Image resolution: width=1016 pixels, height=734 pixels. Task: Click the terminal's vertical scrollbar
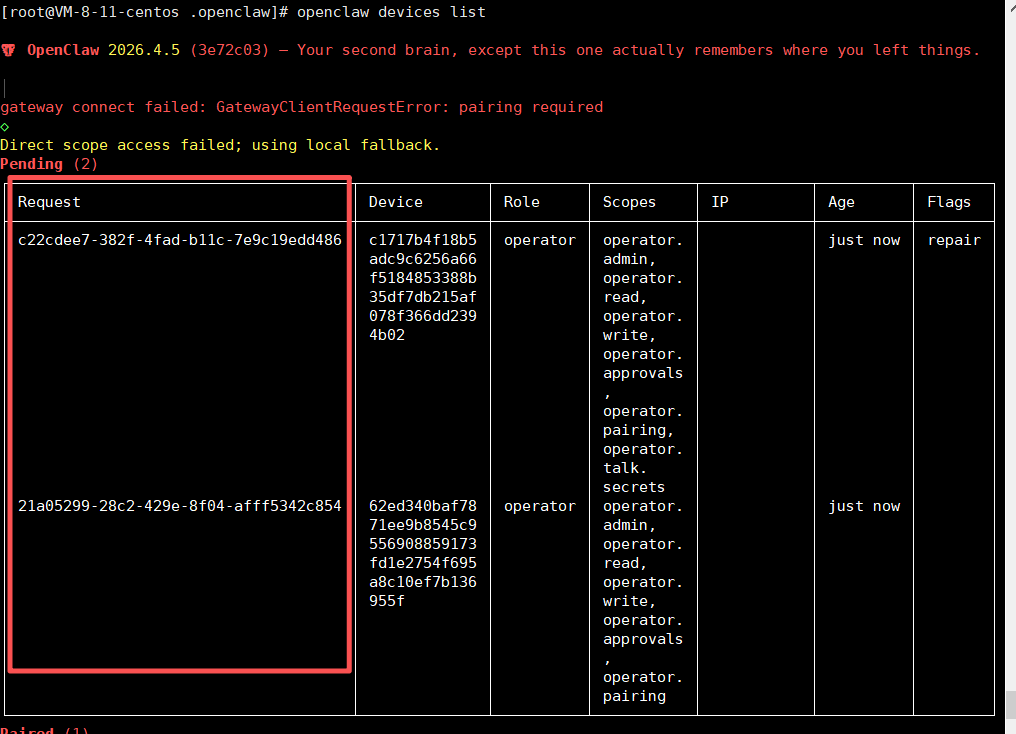[1009, 703]
